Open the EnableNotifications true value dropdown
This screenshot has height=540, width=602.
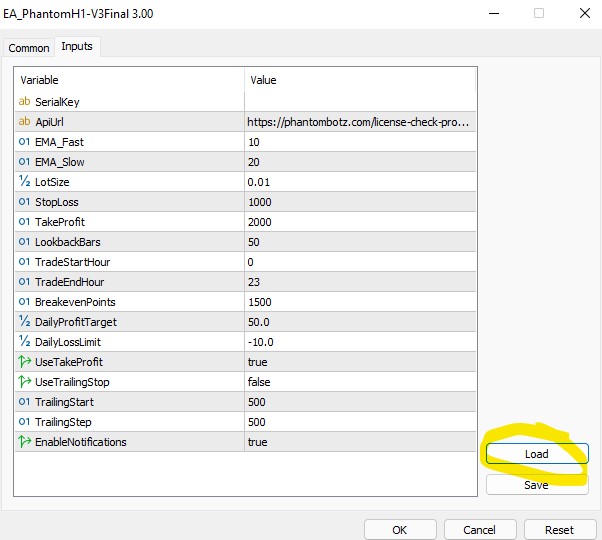(x=360, y=442)
